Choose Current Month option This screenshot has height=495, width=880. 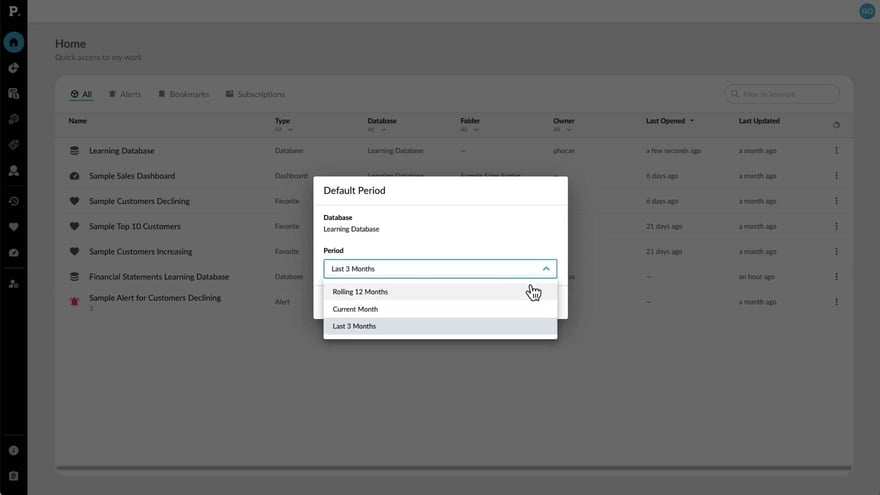click(440, 309)
